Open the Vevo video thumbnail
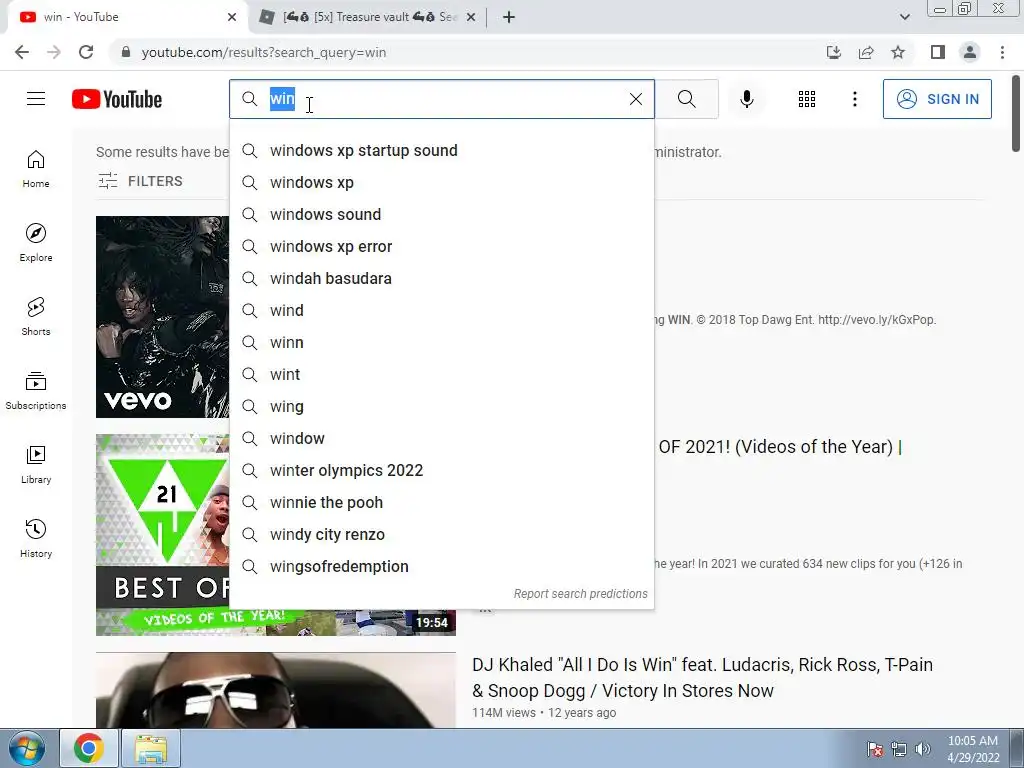Viewport: 1024px width, 768px height. (x=163, y=317)
